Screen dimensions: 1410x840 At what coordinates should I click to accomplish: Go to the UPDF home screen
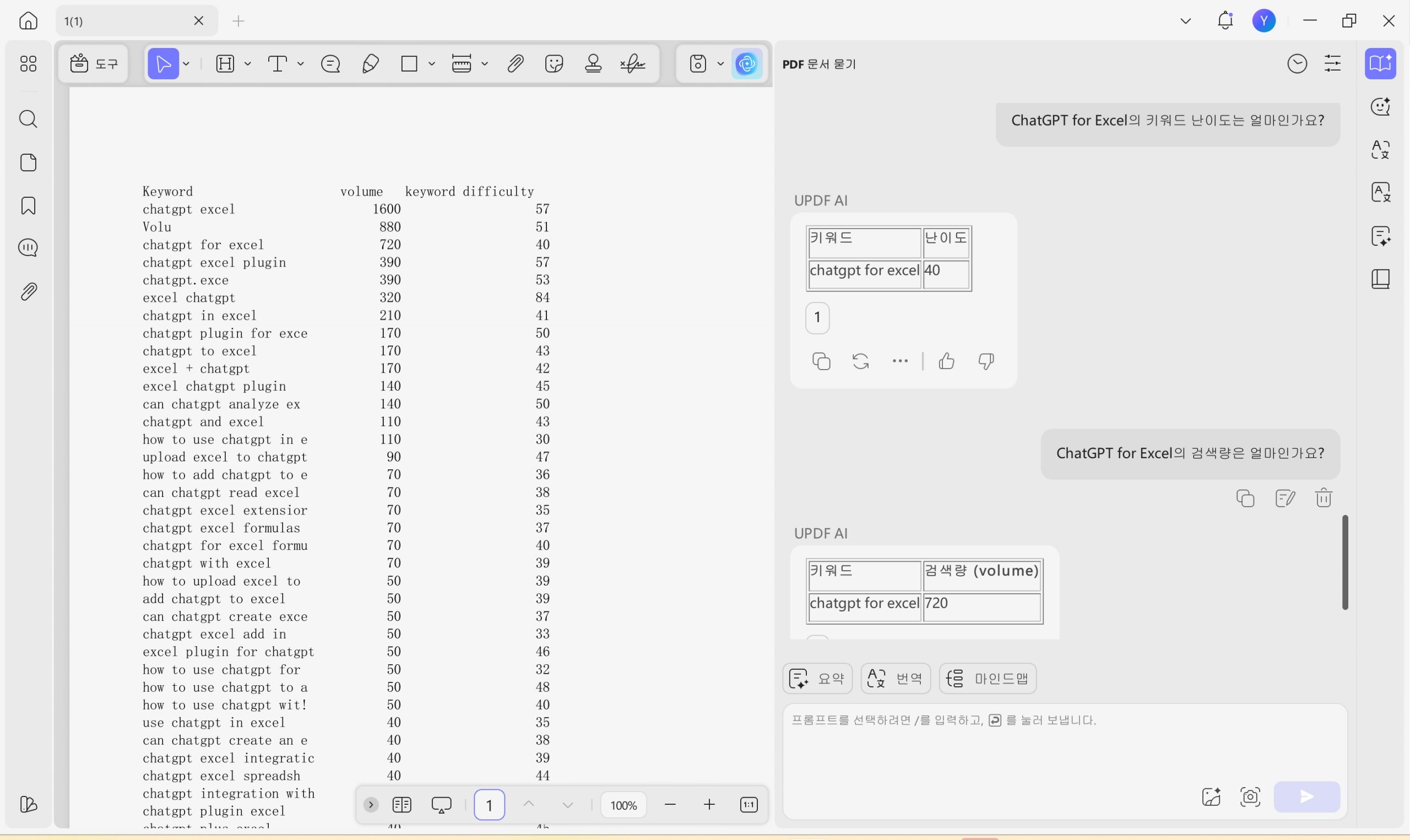[x=28, y=21]
